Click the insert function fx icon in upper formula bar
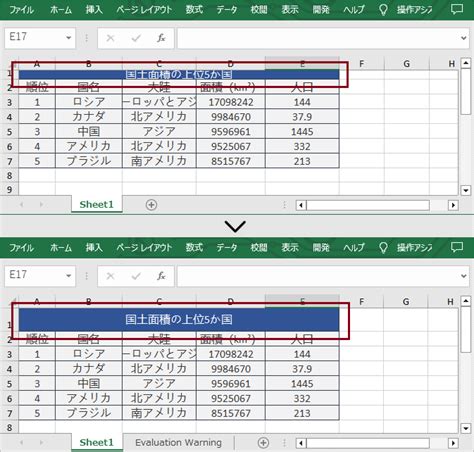 pos(161,38)
